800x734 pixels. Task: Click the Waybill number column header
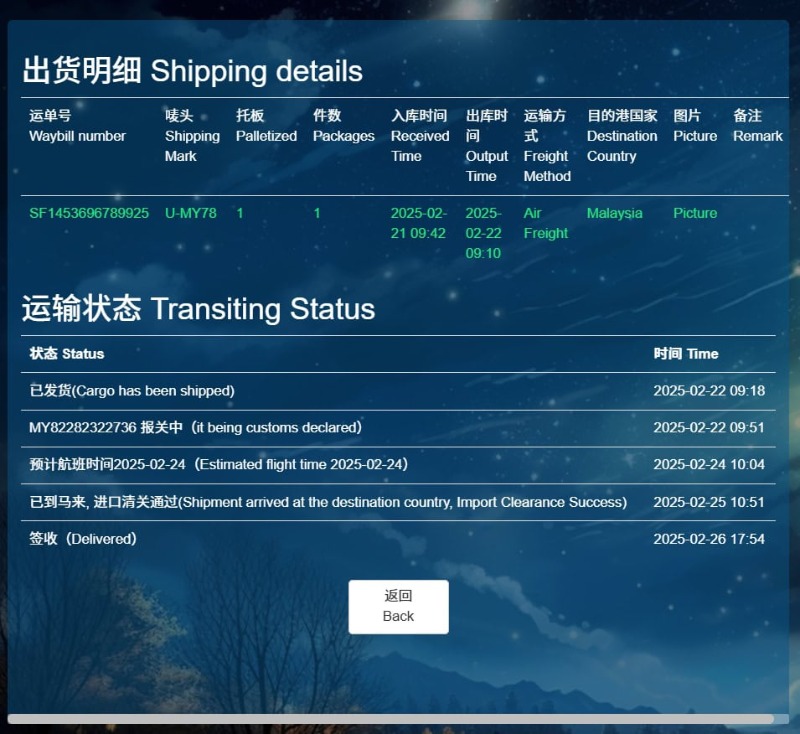(x=77, y=126)
